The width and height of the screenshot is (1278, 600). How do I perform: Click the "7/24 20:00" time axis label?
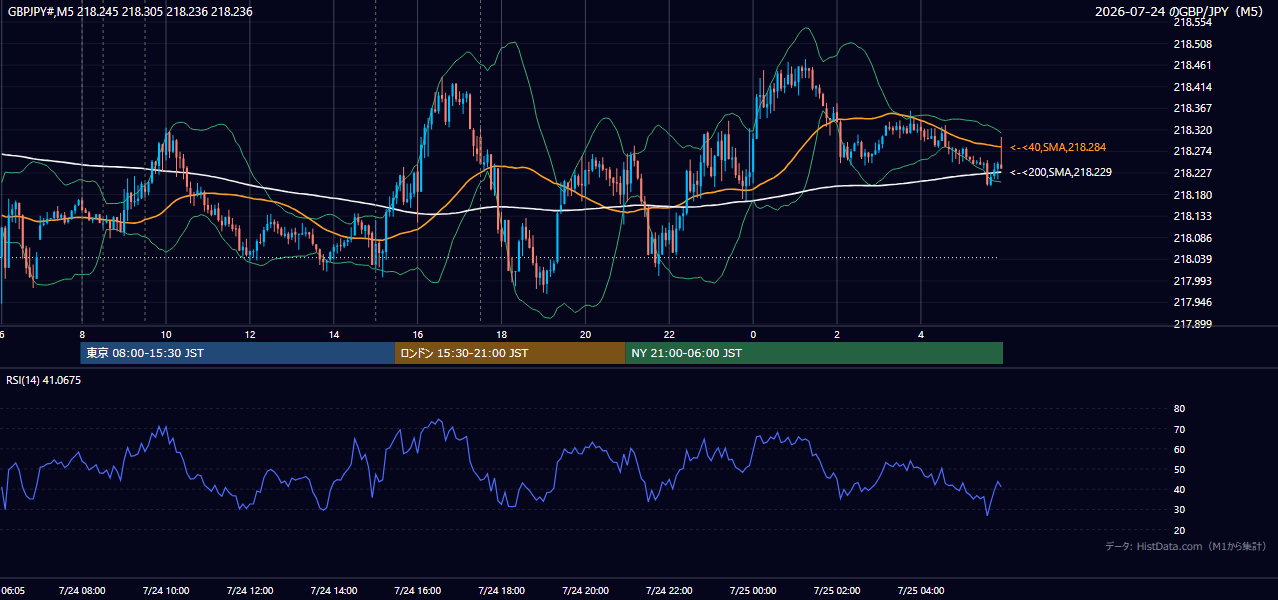(x=586, y=590)
